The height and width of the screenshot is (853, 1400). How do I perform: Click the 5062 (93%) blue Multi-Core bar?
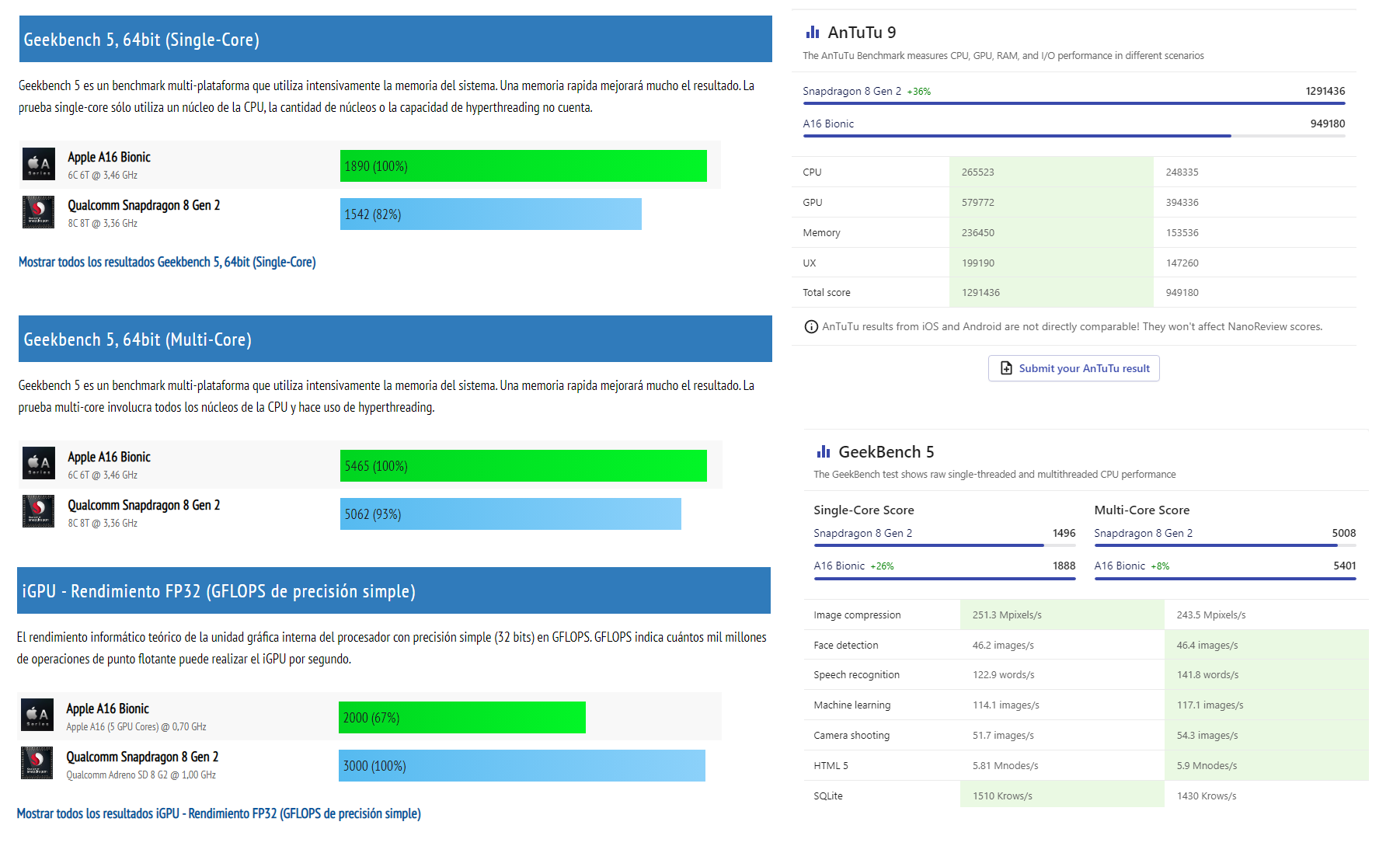pos(510,514)
